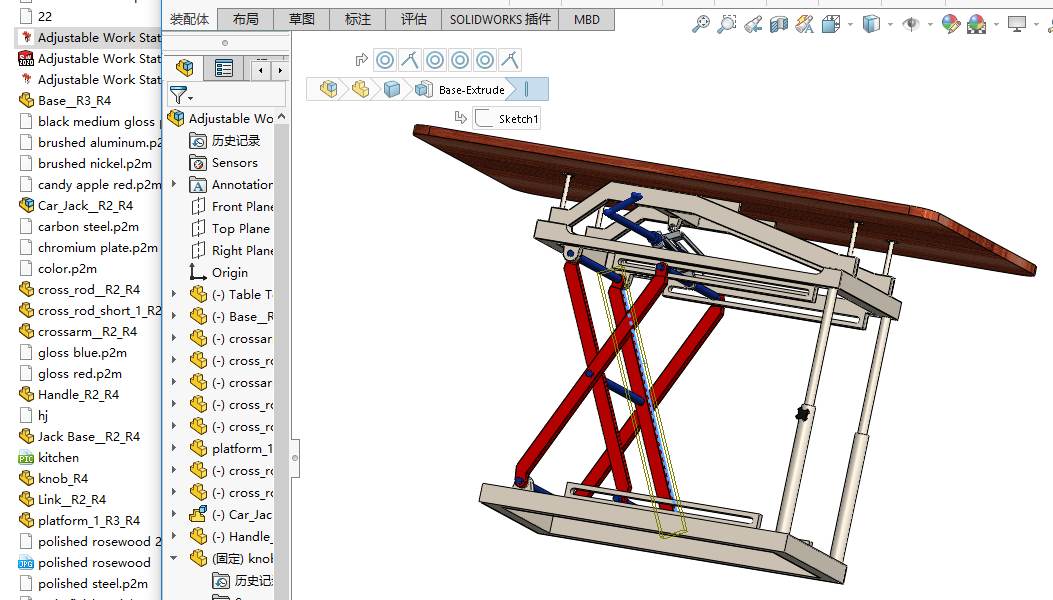Image resolution: width=1053 pixels, height=600 pixels.
Task: Select the Top Plane tree item
Action: 240,228
